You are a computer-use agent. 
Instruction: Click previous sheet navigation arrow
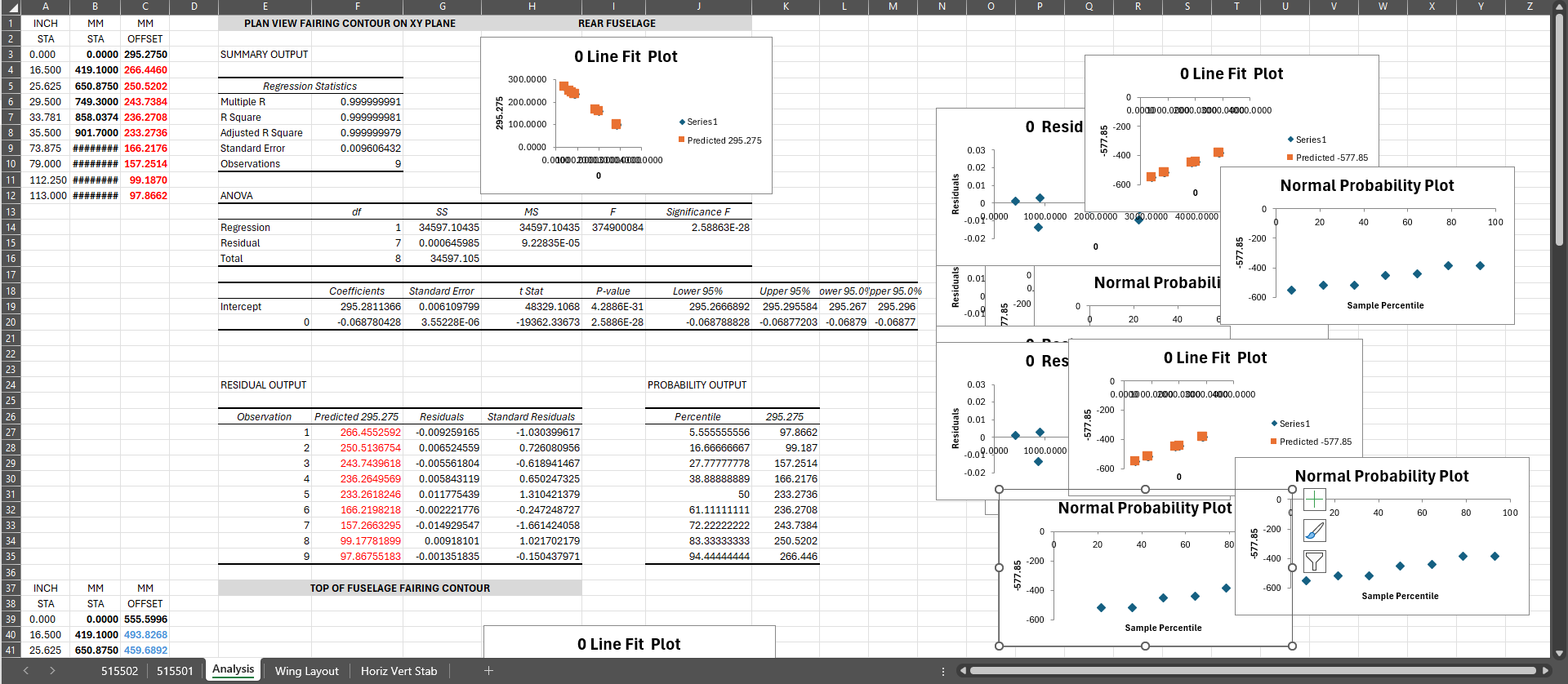pyautogui.click(x=26, y=671)
